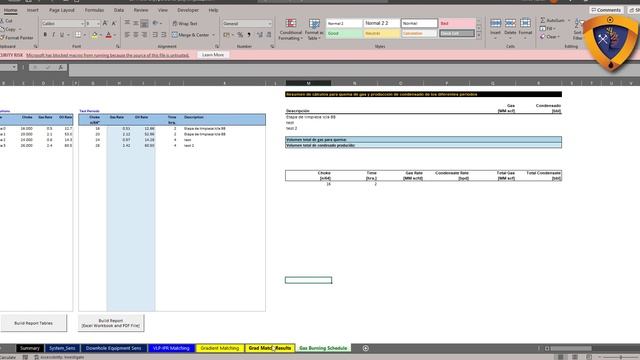This screenshot has width=640, height=360.
Task: Click Merge & Center
Action: pos(191,35)
